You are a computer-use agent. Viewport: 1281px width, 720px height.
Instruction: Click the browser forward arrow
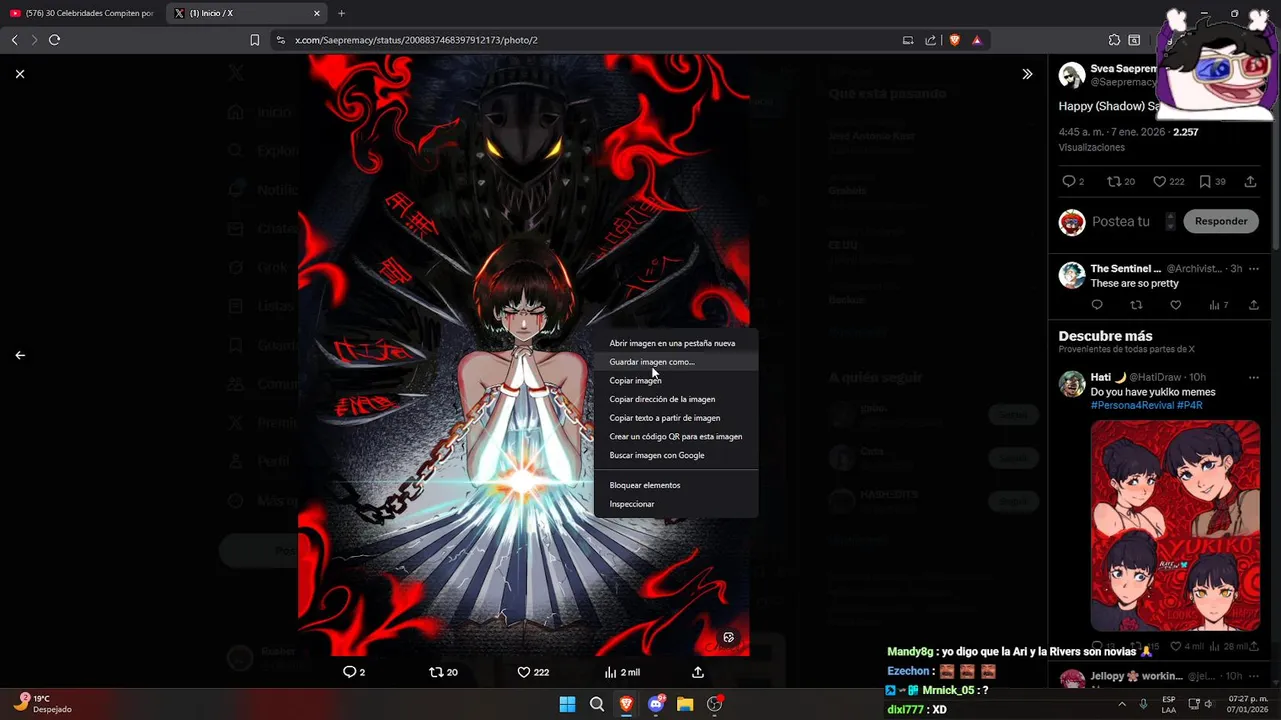[34, 40]
